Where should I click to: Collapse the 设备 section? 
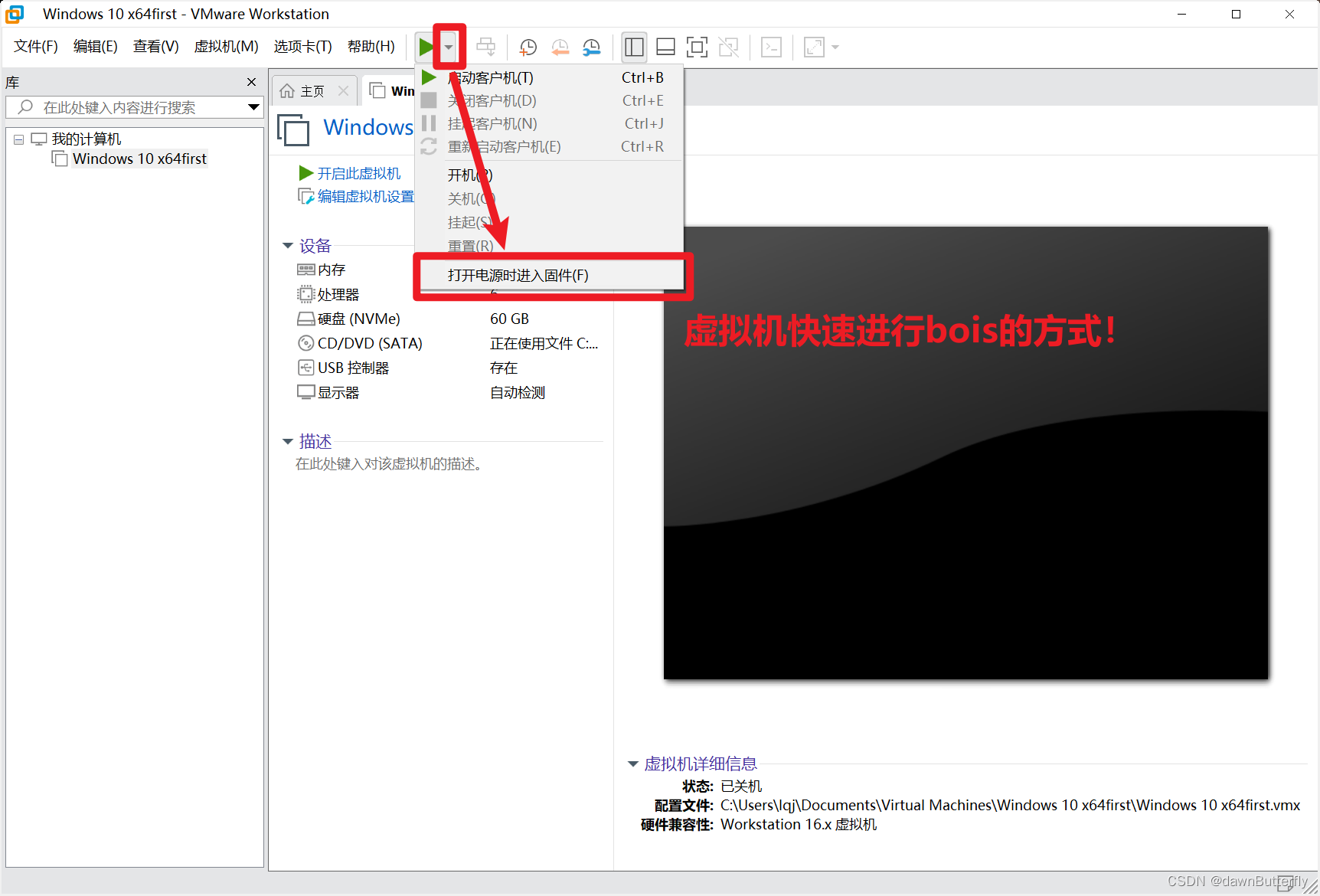[x=288, y=246]
